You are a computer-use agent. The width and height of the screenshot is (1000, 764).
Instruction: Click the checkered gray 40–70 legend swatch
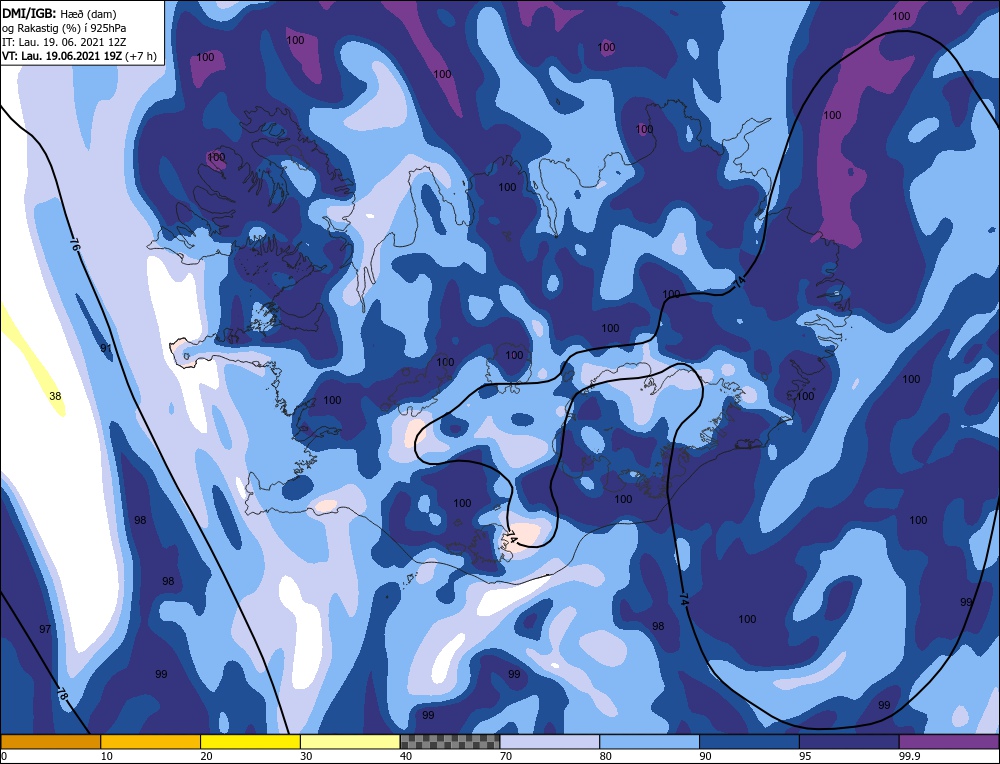point(450,741)
